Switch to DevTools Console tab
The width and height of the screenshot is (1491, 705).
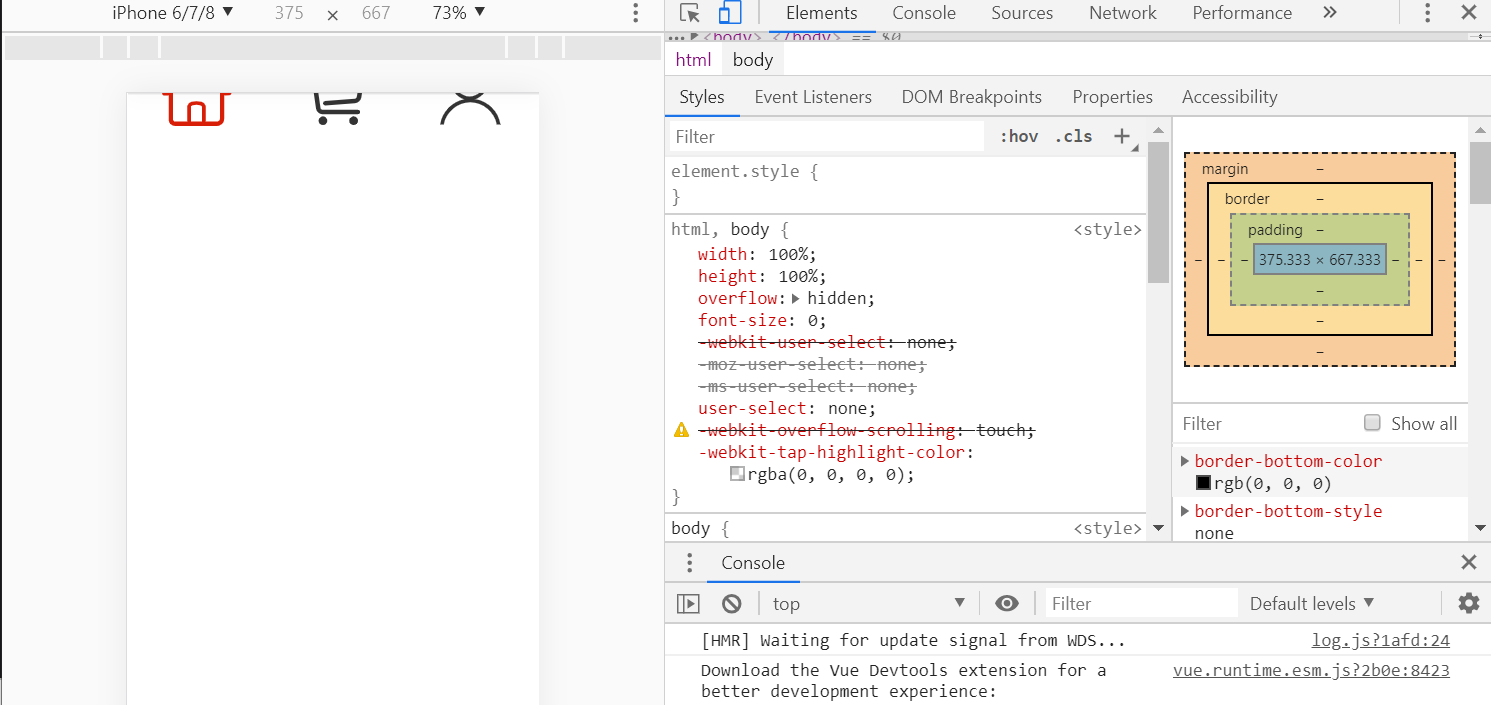pos(924,13)
